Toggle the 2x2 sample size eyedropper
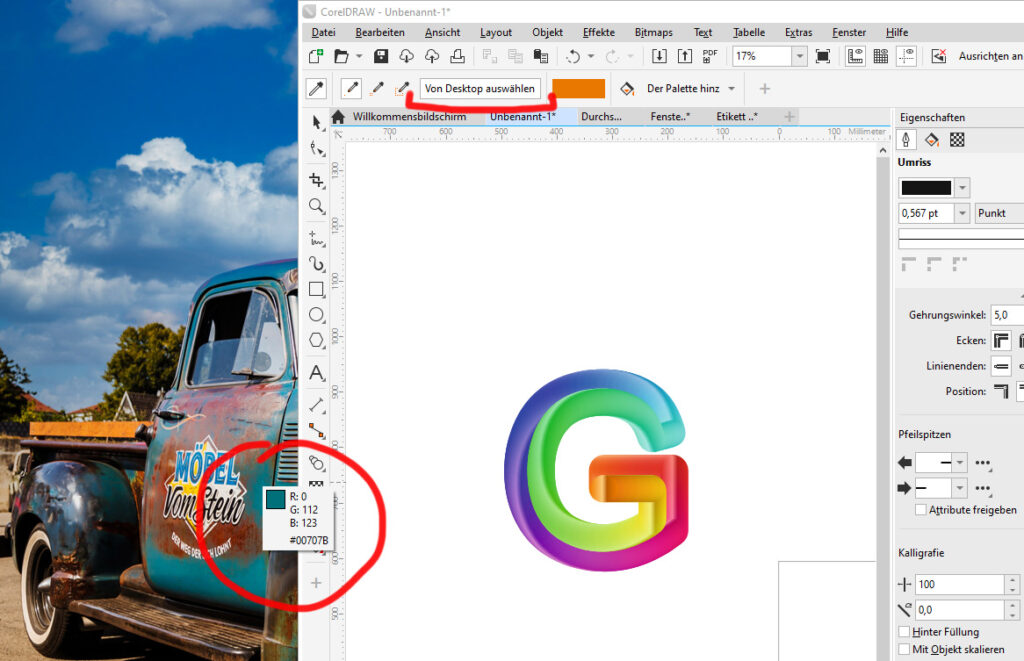Image resolution: width=1024 pixels, height=661 pixels. (x=377, y=88)
